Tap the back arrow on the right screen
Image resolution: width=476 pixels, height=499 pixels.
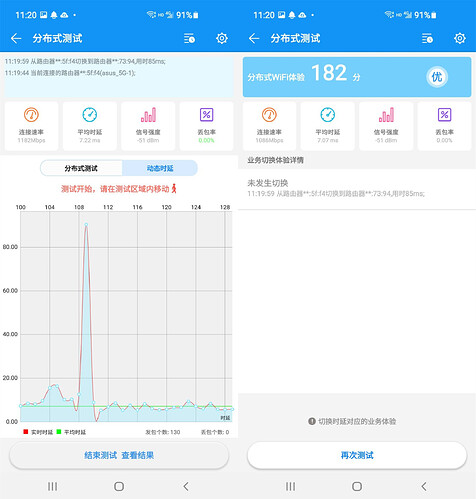[x=254, y=38]
